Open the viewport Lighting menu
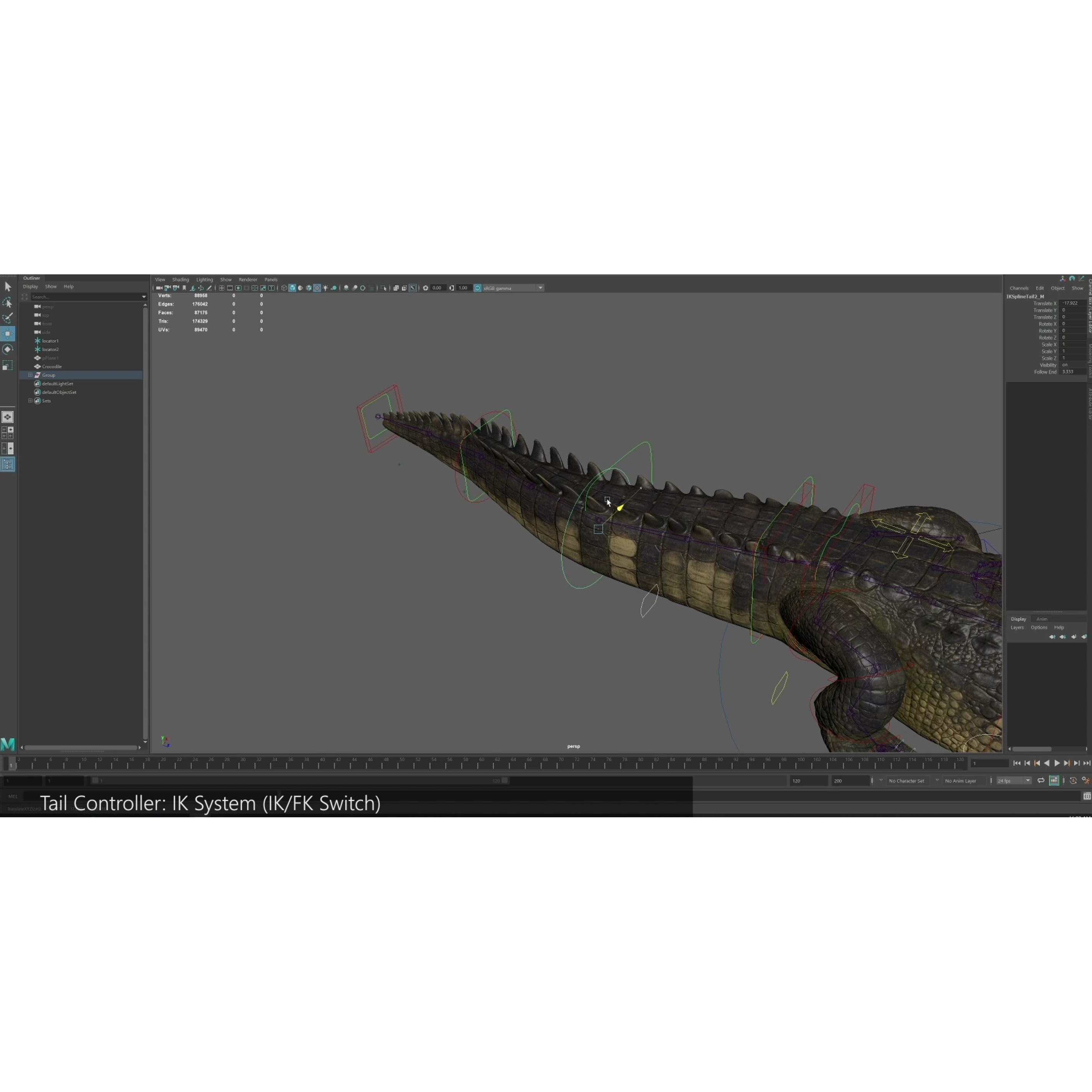The width and height of the screenshot is (1092, 1092). point(205,279)
